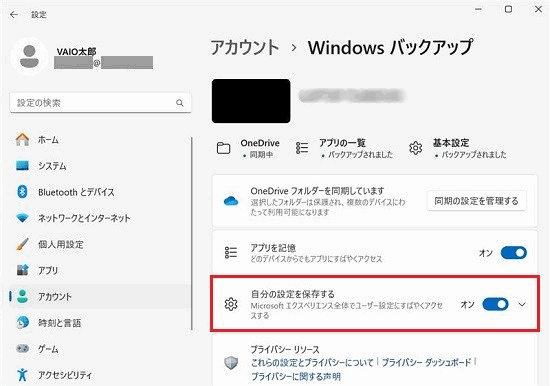Click the network Wi-Fi icon

pyautogui.click(x=22, y=218)
